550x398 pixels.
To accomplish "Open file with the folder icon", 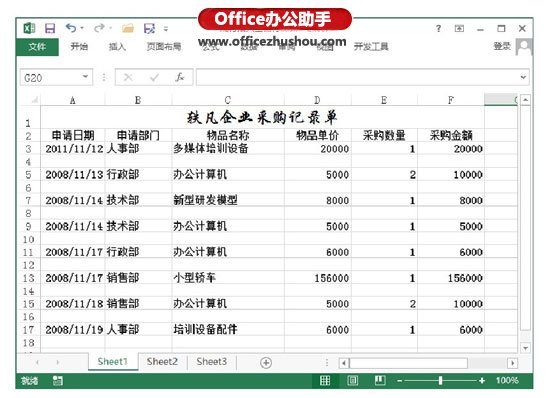I will click(128, 28).
